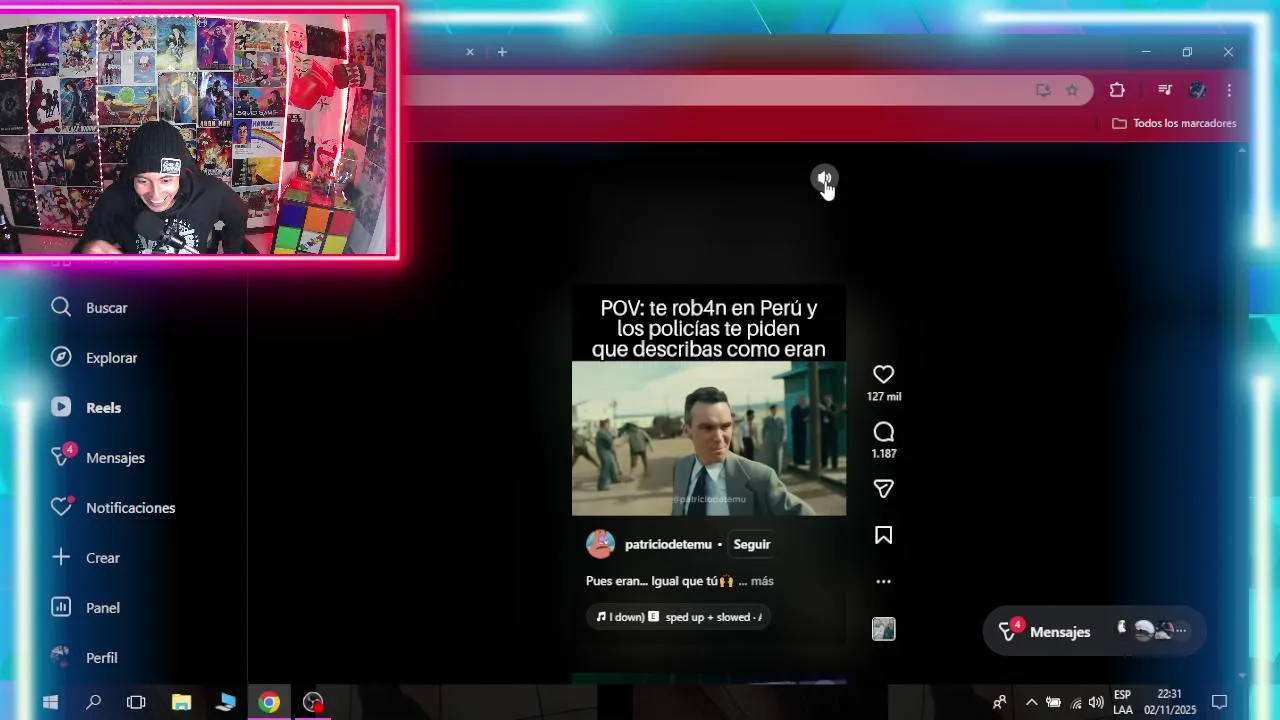
Task: Click the install app icon in address bar
Action: [1043, 90]
